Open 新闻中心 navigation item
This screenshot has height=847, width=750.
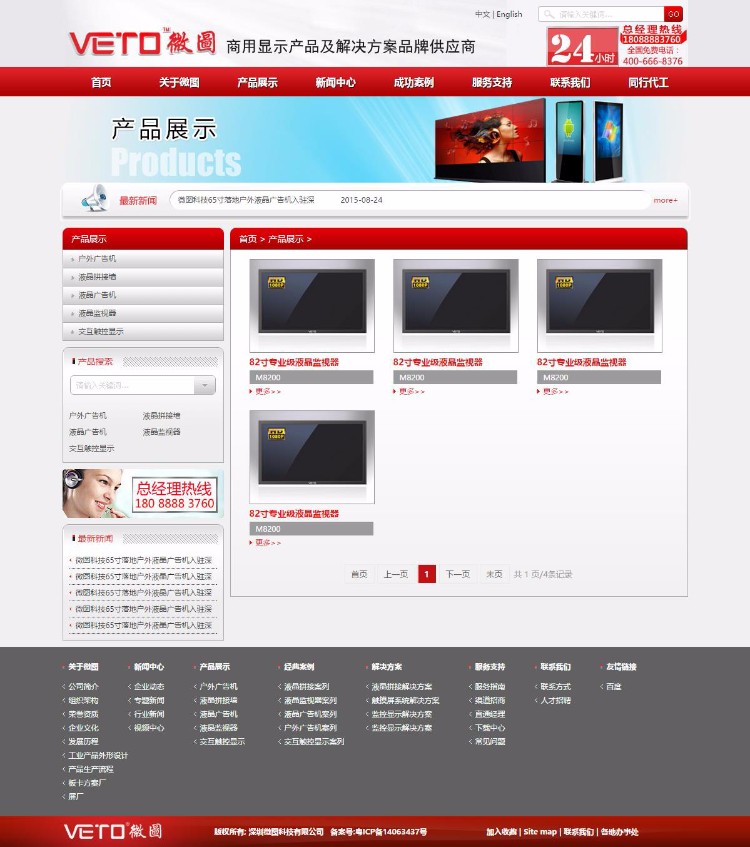click(x=336, y=83)
